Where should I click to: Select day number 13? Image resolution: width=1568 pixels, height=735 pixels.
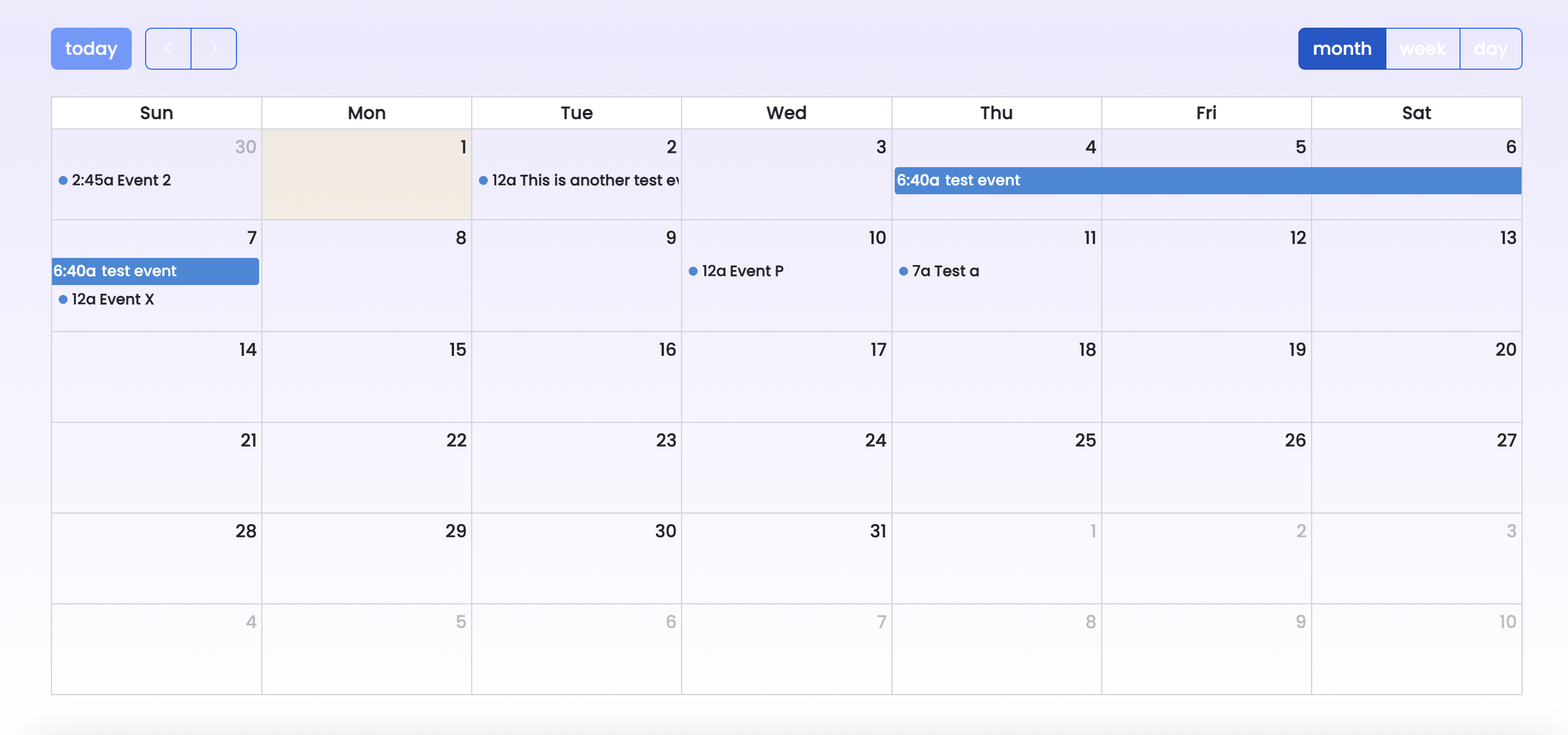[1508, 238]
